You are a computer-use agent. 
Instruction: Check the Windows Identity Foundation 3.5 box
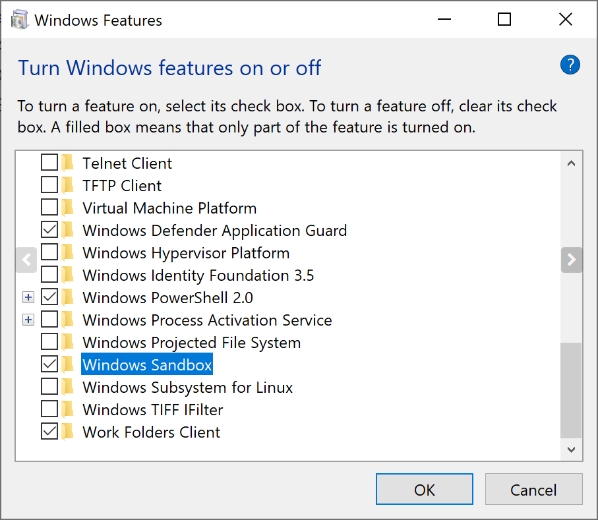click(49, 274)
